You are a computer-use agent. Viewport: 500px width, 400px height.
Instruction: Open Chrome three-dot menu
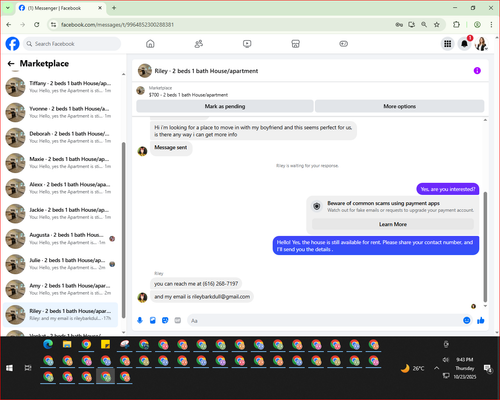point(491,25)
